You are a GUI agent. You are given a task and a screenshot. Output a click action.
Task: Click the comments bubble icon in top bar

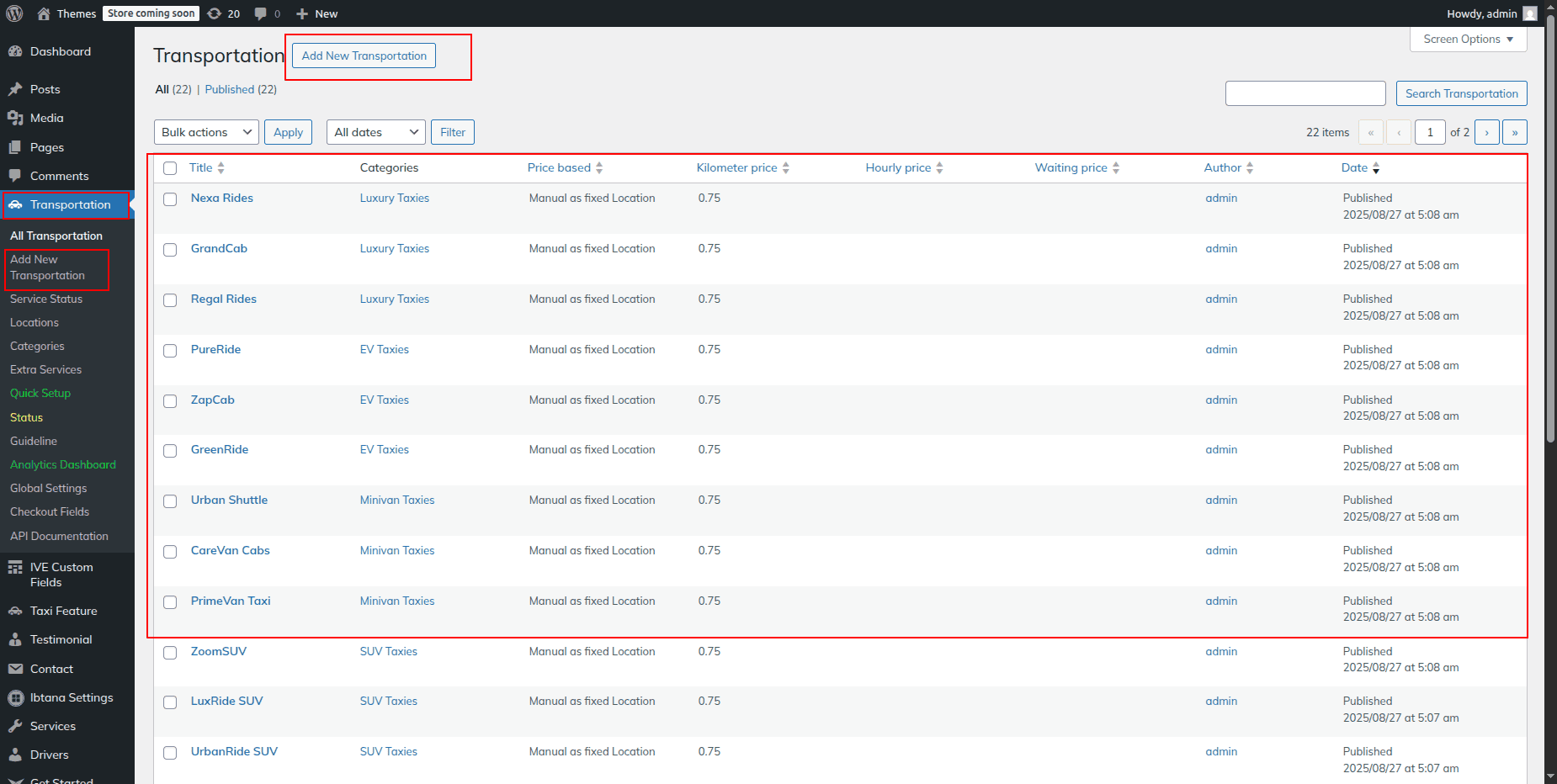[262, 13]
